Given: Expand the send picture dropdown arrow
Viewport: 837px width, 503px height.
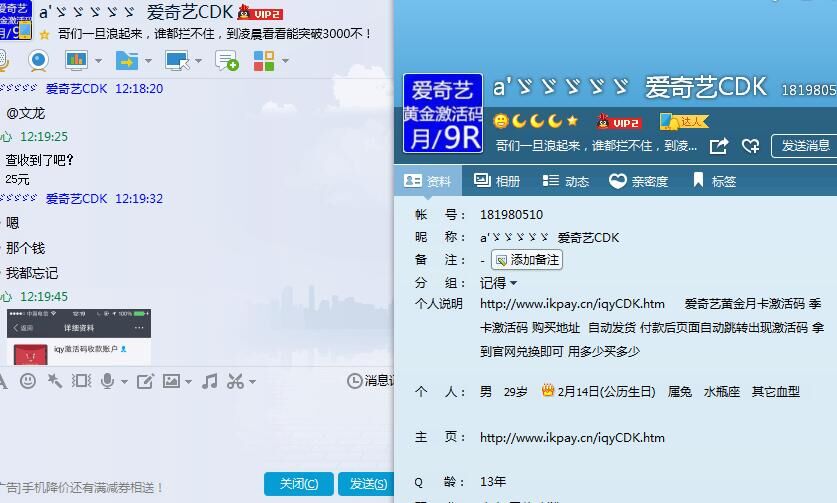Looking at the screenshot, I should tap(188, 382).
